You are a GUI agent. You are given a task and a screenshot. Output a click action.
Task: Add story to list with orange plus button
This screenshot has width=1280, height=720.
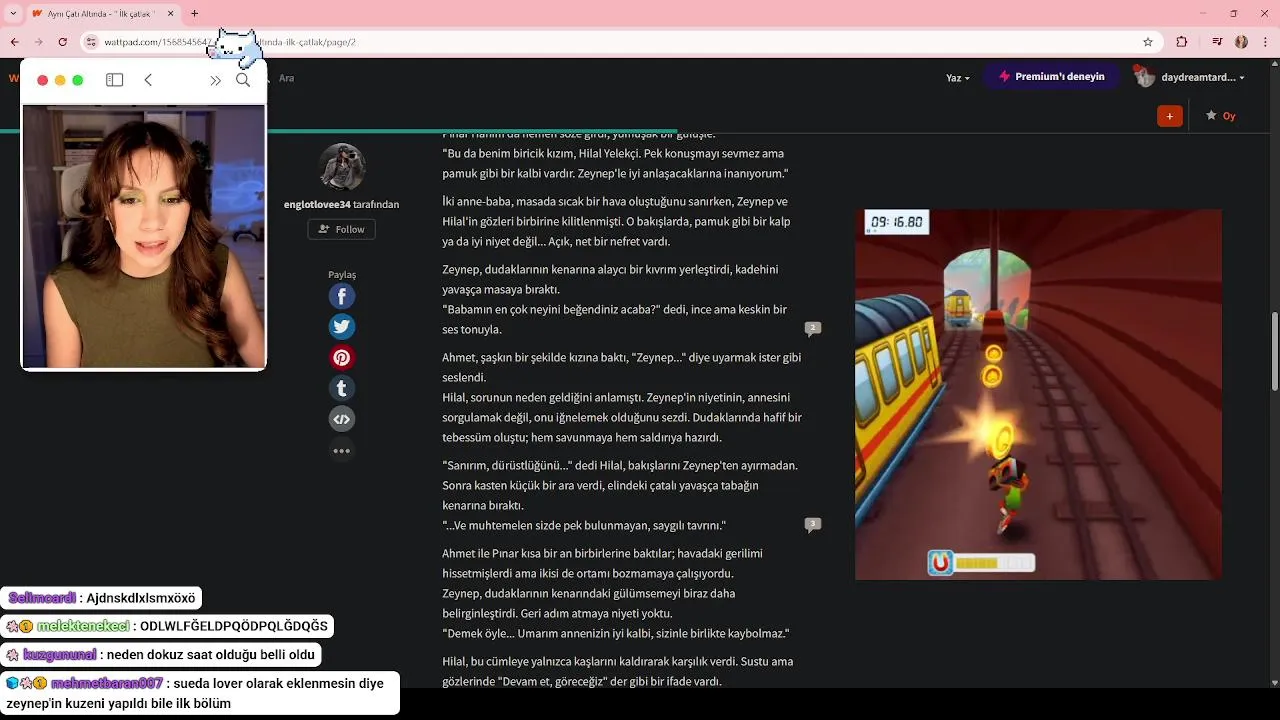click(x=1170, y=116)
